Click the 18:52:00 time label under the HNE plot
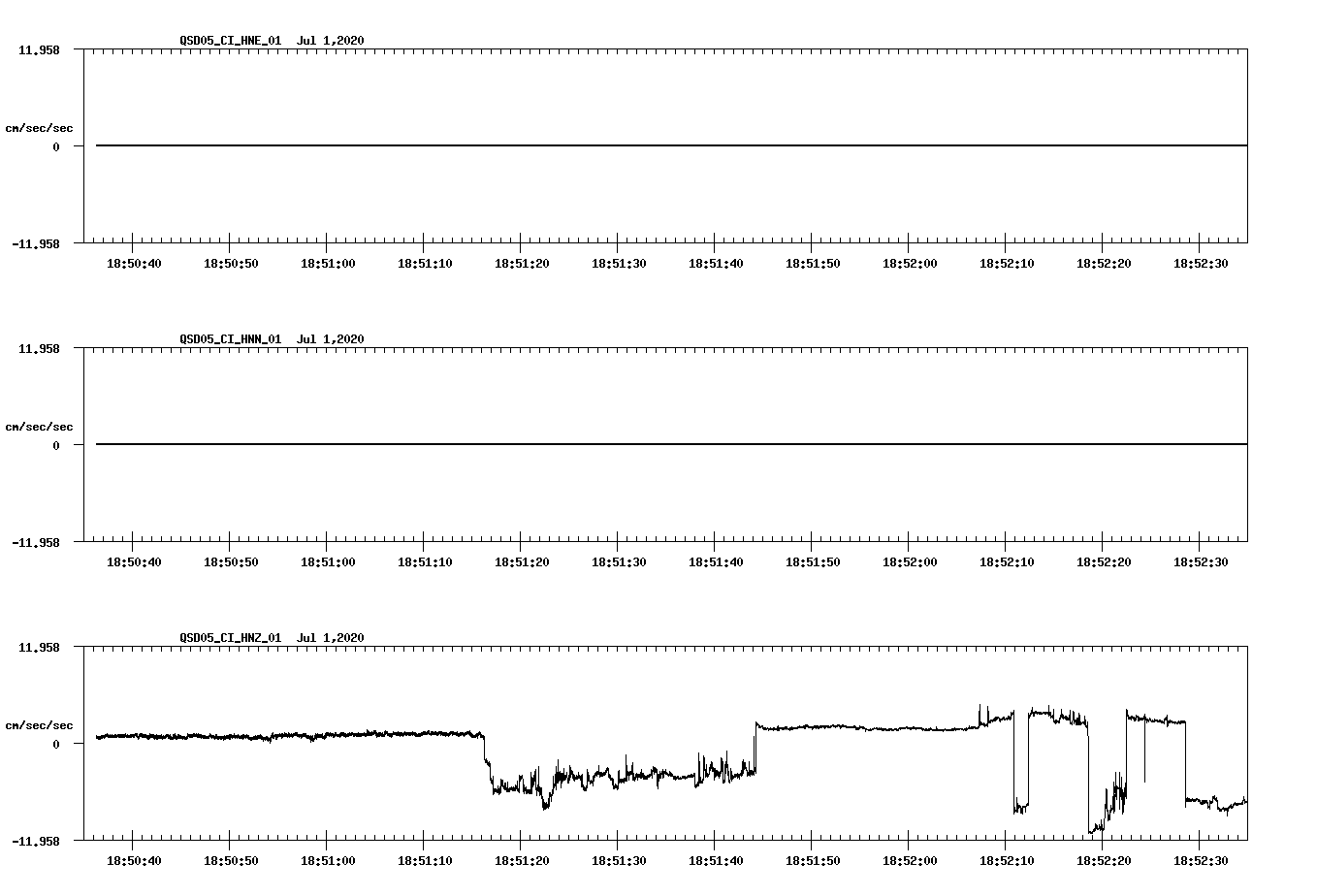The height and width of the screenshot is (896, 1317). [910, 264]
